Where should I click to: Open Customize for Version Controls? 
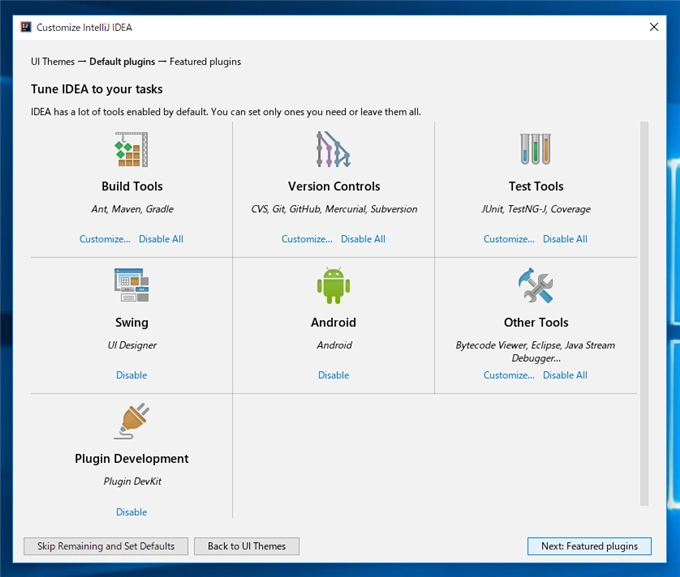point(307,239)
